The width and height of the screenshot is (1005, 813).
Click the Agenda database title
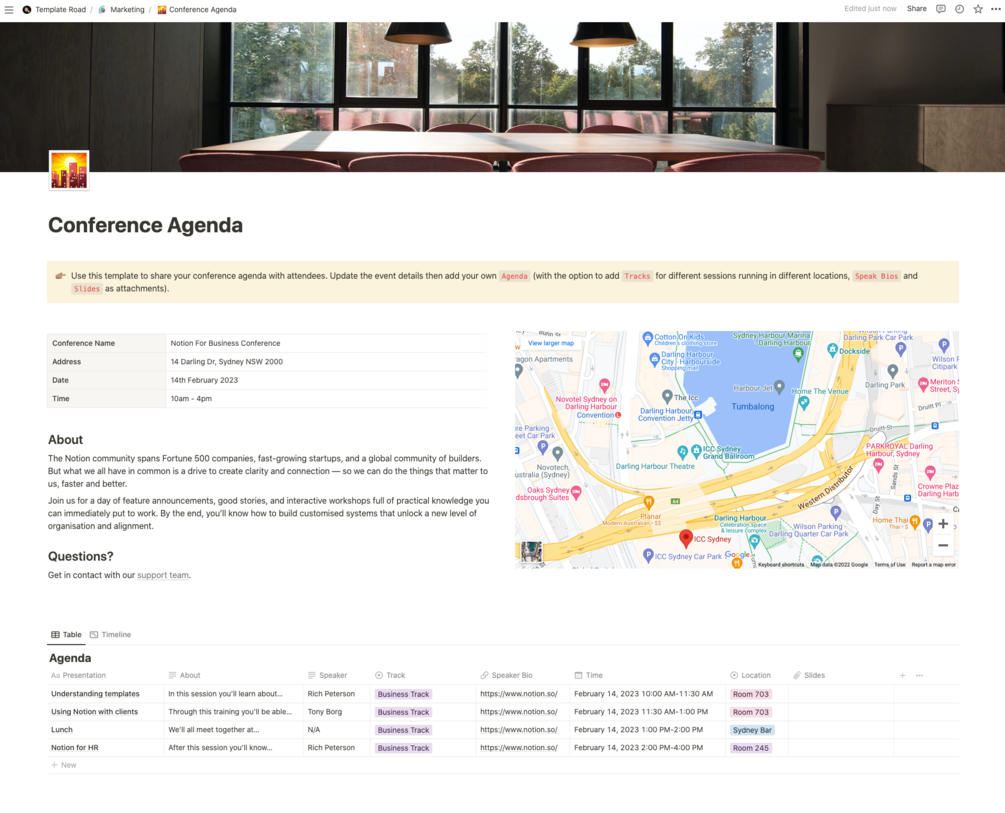(x=70, y=658)
